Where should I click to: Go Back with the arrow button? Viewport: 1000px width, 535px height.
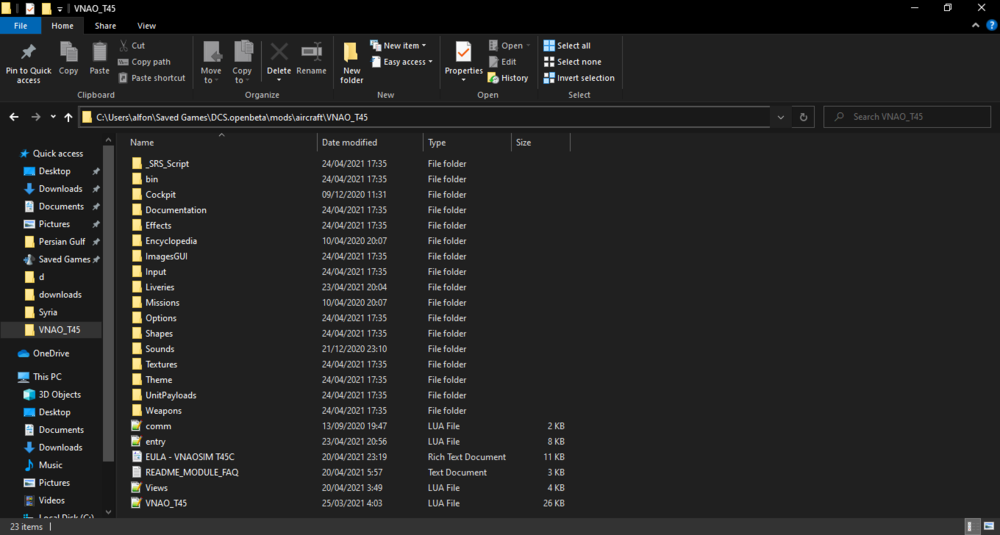14,117
